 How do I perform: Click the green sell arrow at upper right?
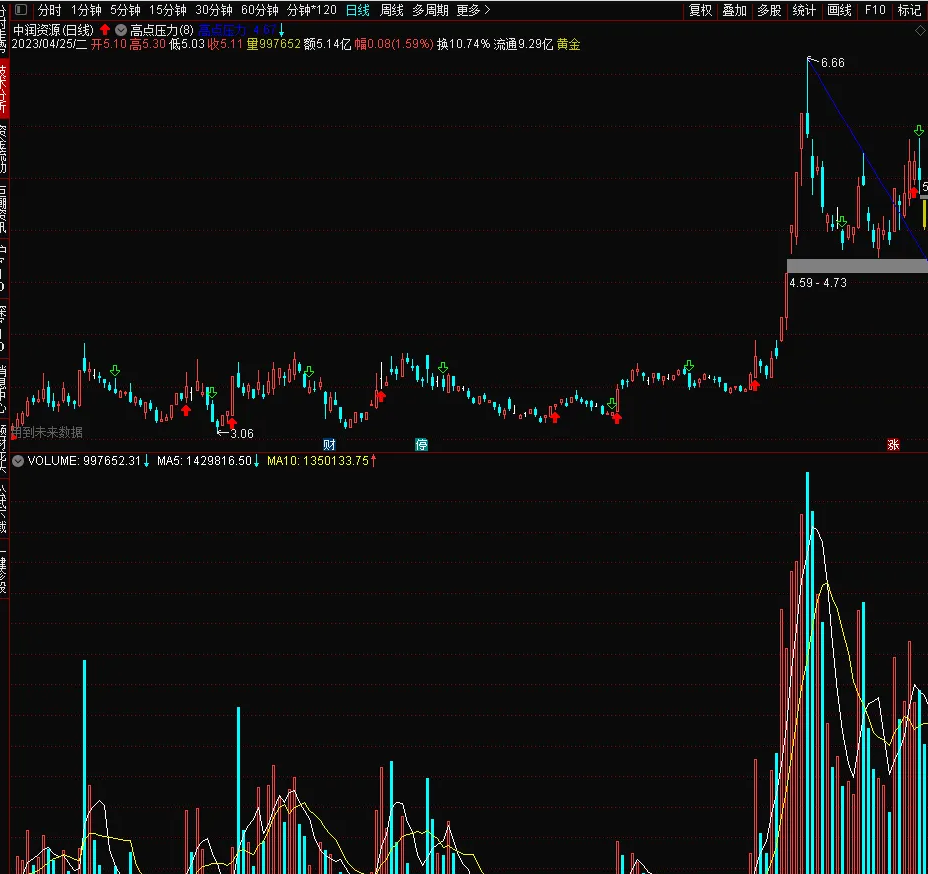tap(919, 130)
